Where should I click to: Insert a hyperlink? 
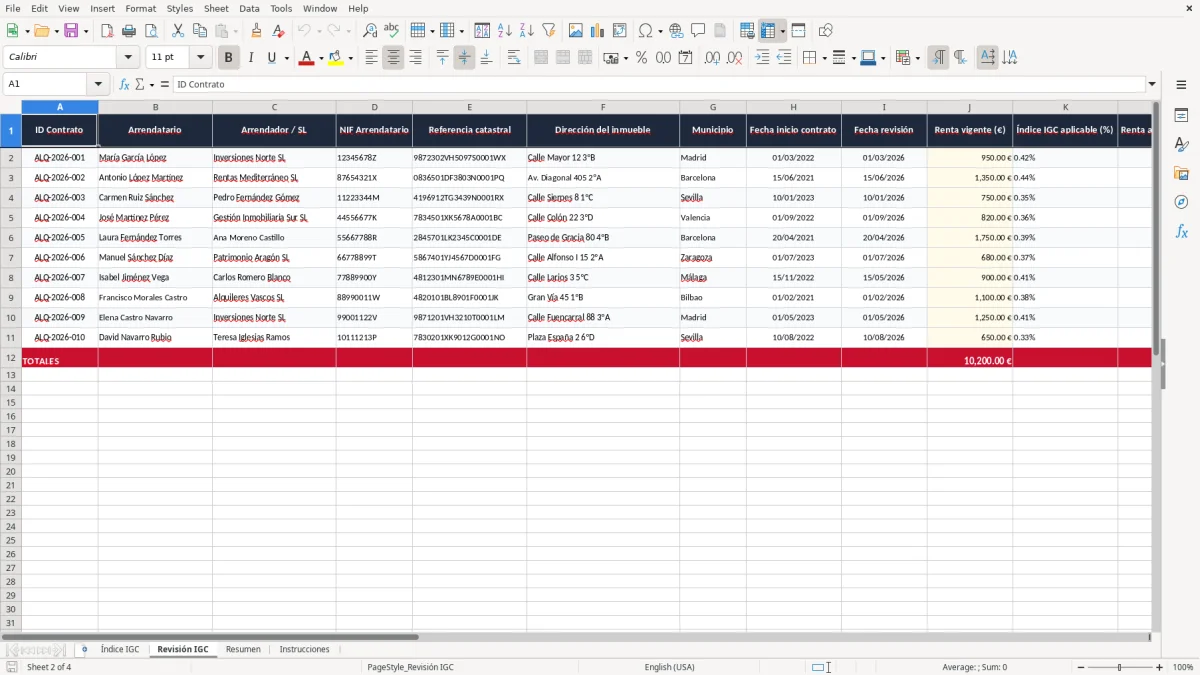676,31
